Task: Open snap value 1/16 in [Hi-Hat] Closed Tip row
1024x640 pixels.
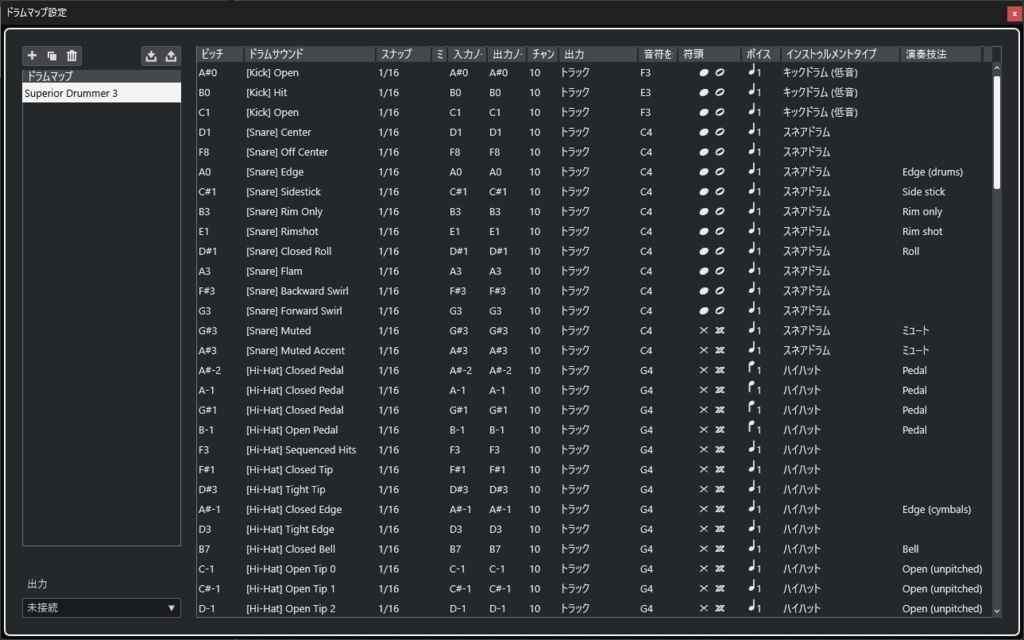Action: (x=389, y=470)
